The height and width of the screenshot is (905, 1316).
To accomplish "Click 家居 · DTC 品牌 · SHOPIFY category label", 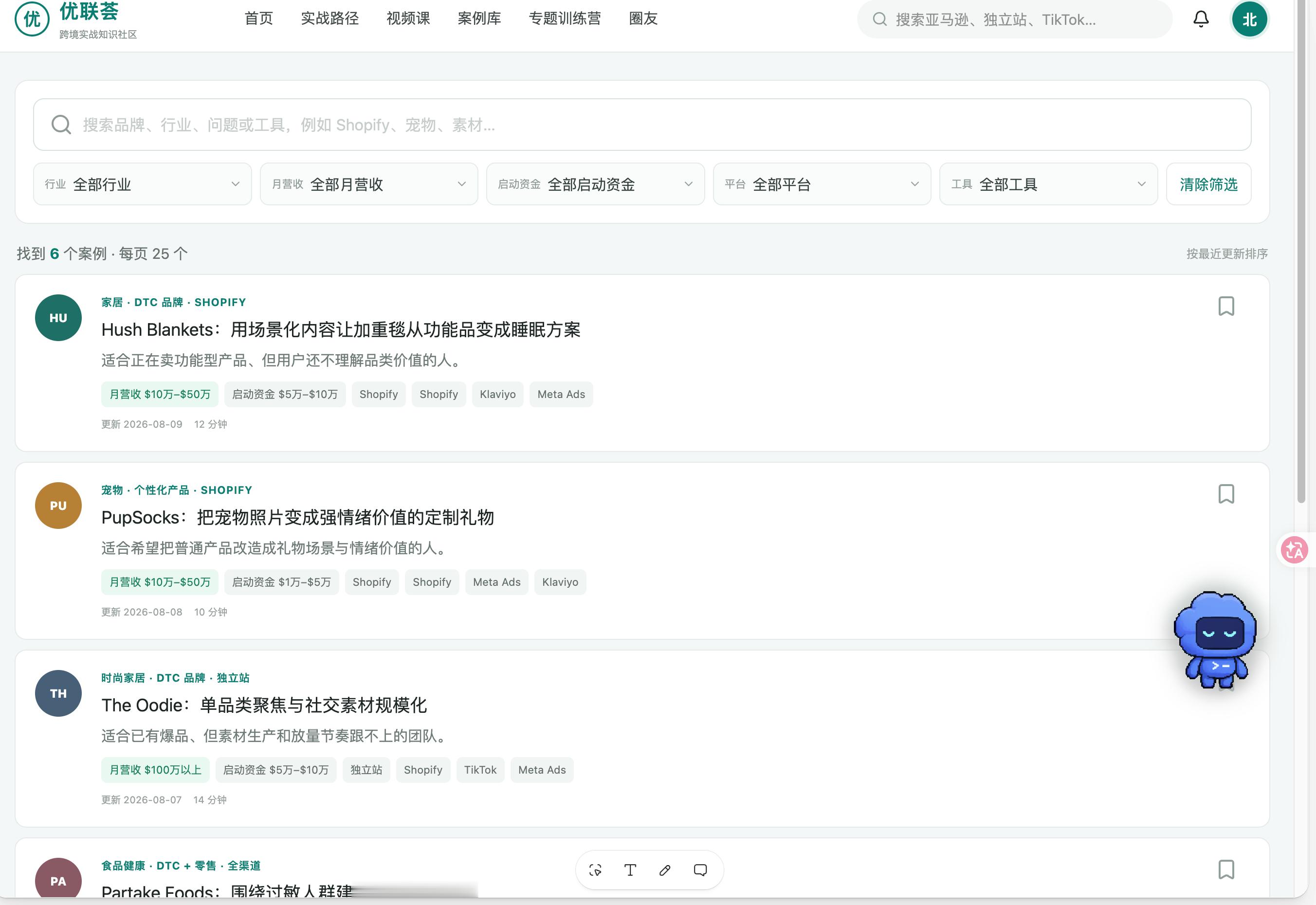I will (x=174, y=302).
